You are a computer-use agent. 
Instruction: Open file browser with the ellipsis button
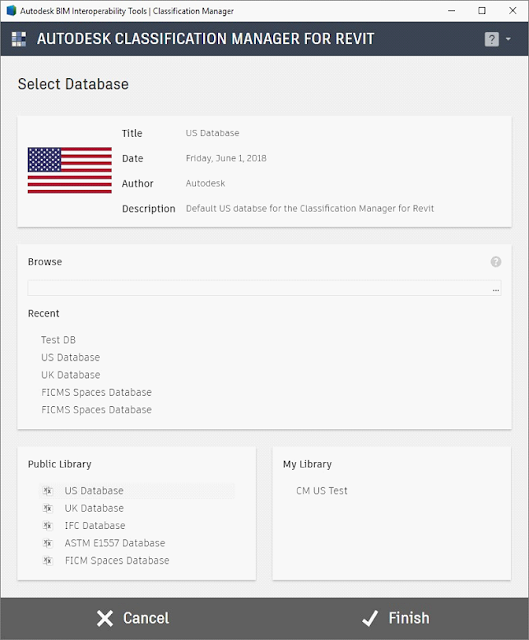pyautogui.click(x=496, y=289)
